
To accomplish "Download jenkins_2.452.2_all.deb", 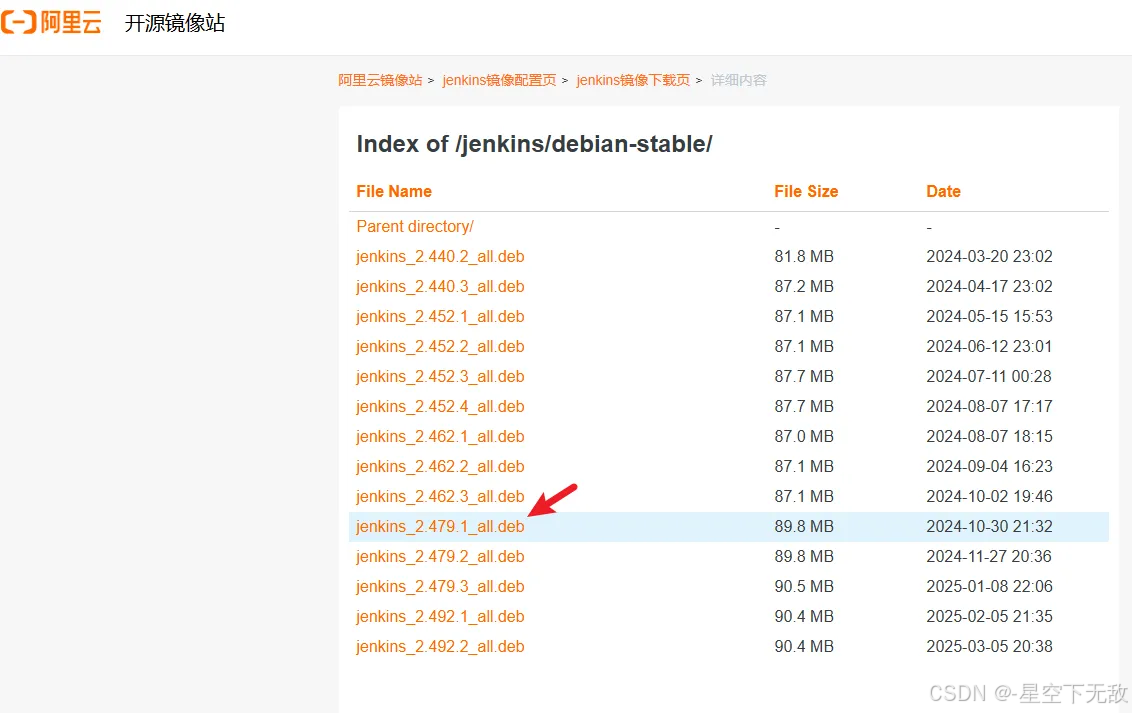I will (440, 346).
